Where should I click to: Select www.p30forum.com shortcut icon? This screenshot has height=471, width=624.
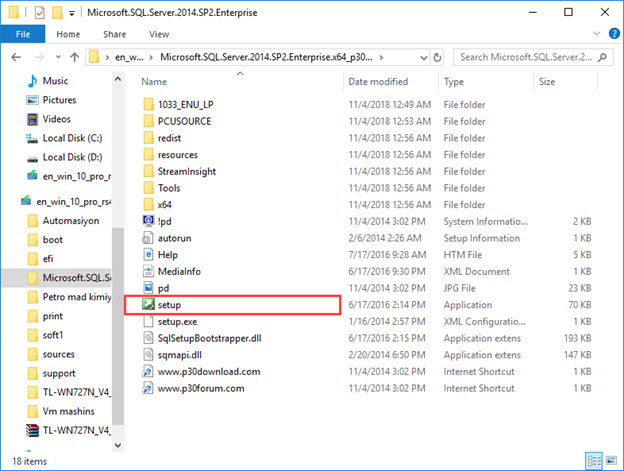coord(148,388)
